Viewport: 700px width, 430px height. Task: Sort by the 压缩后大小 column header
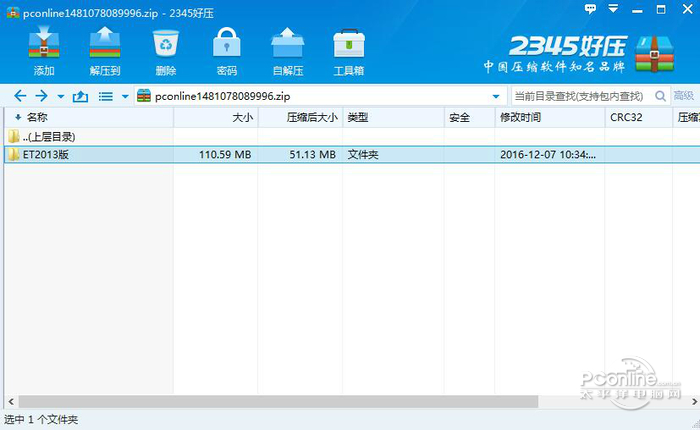(x=300, y=117)
